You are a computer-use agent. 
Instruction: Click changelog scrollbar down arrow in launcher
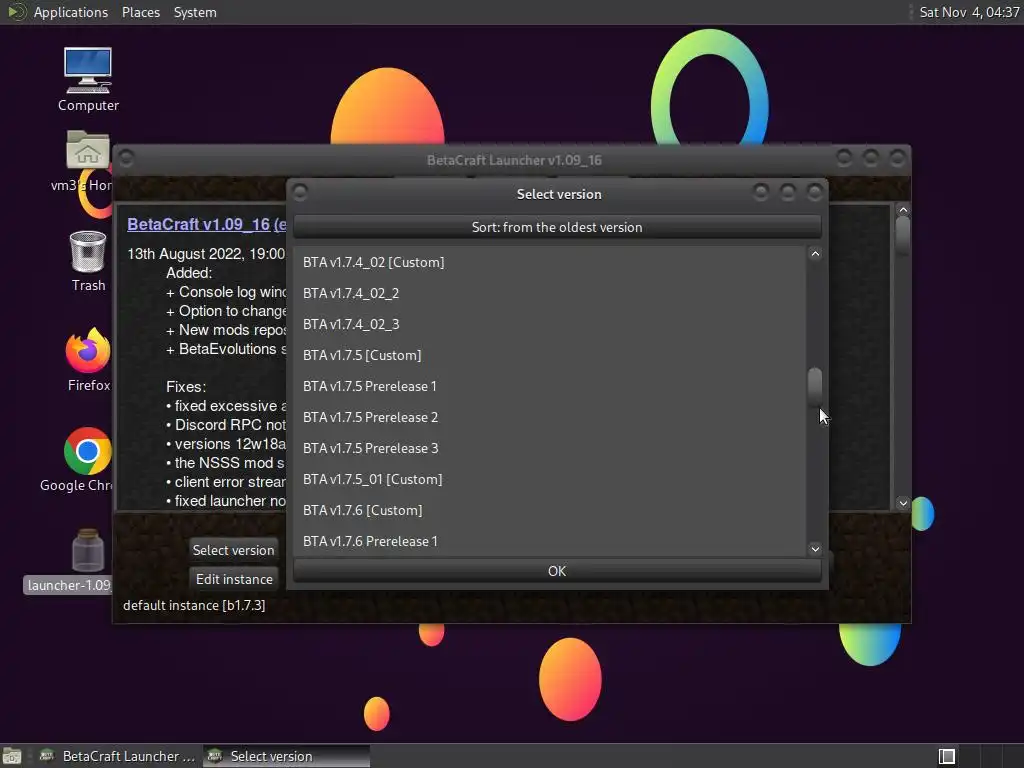pyautogui.click(x=903, y=503)
